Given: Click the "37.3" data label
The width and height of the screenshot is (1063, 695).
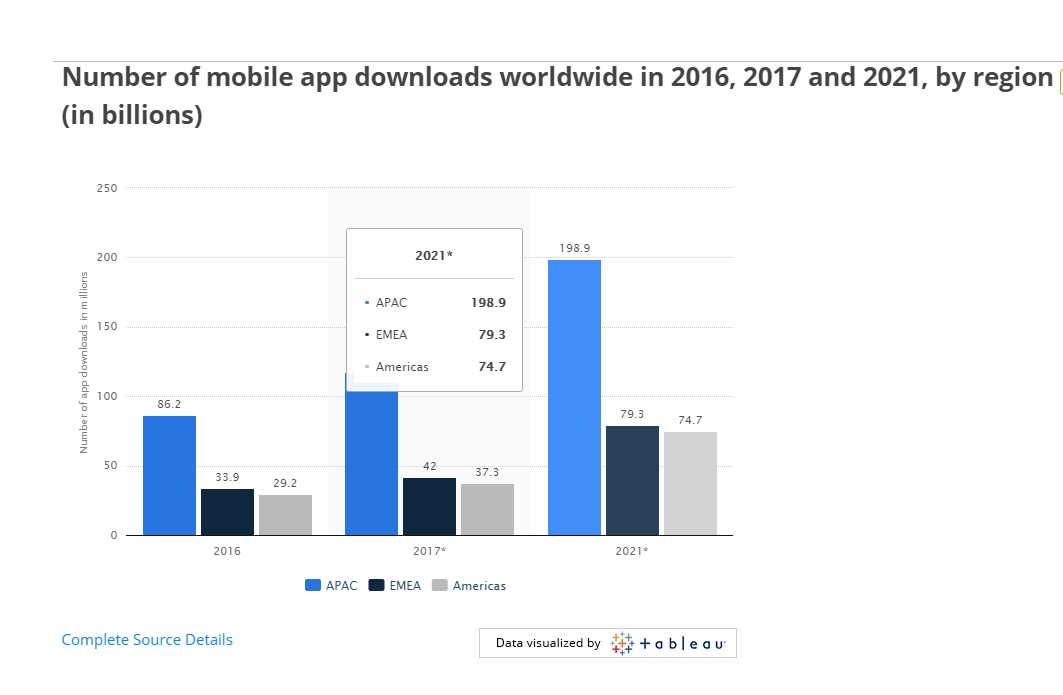Looking at the screenshot, I should [x=487, y=472].
